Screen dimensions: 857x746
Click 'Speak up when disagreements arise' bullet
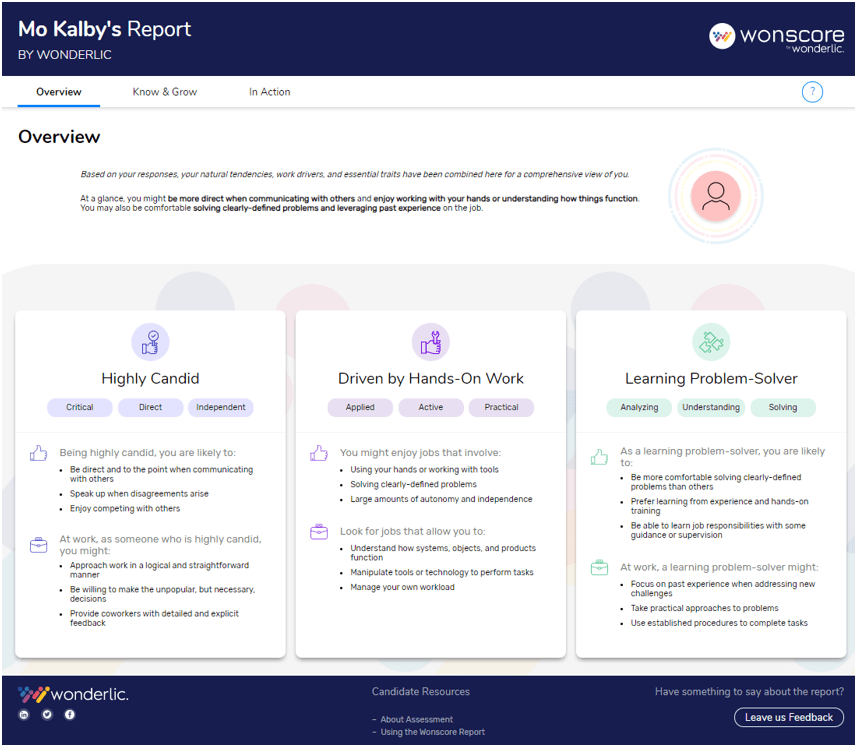pyautogui.click(x=139, y=494)
